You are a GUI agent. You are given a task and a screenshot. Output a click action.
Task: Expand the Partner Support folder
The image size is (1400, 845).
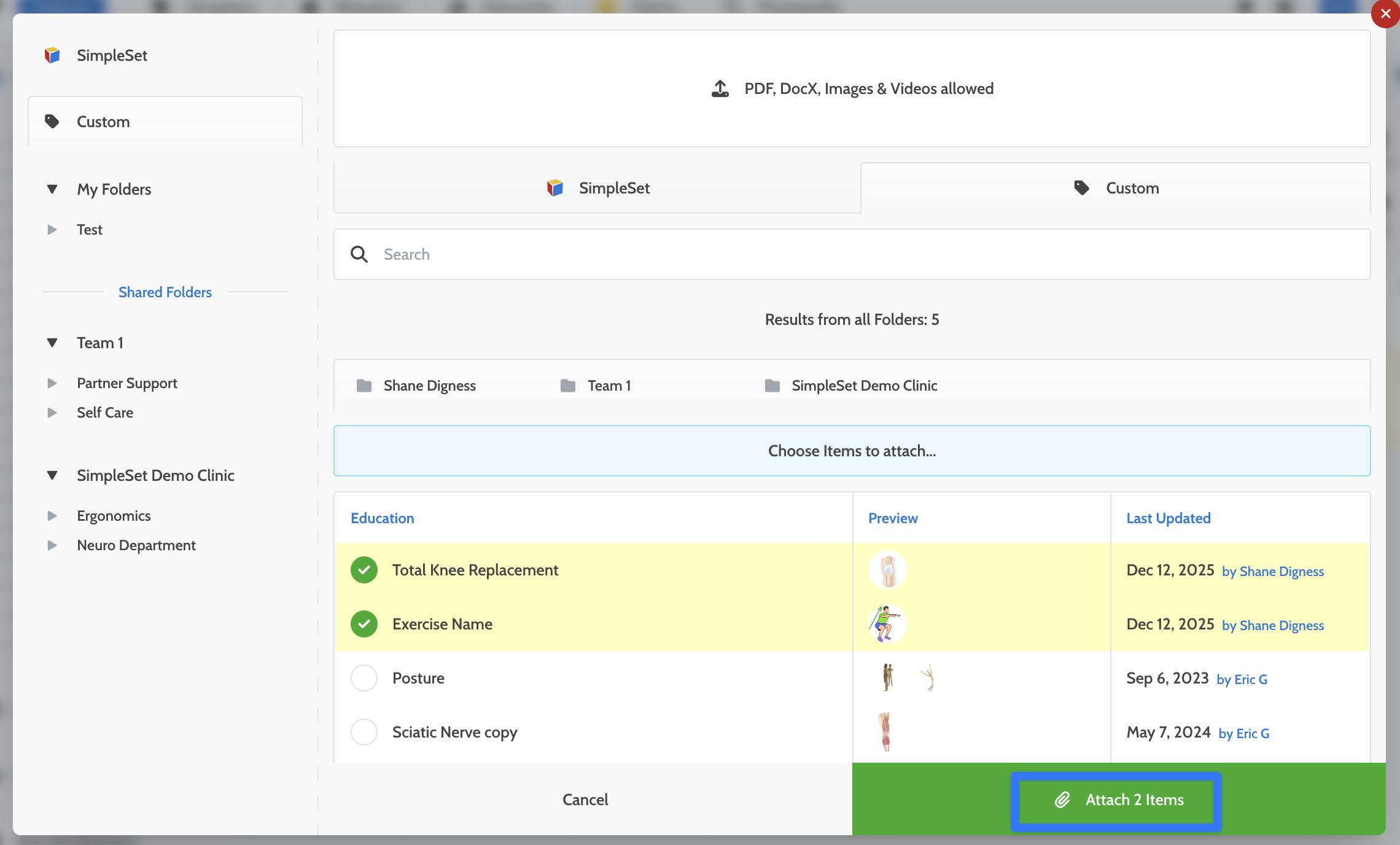52,383
